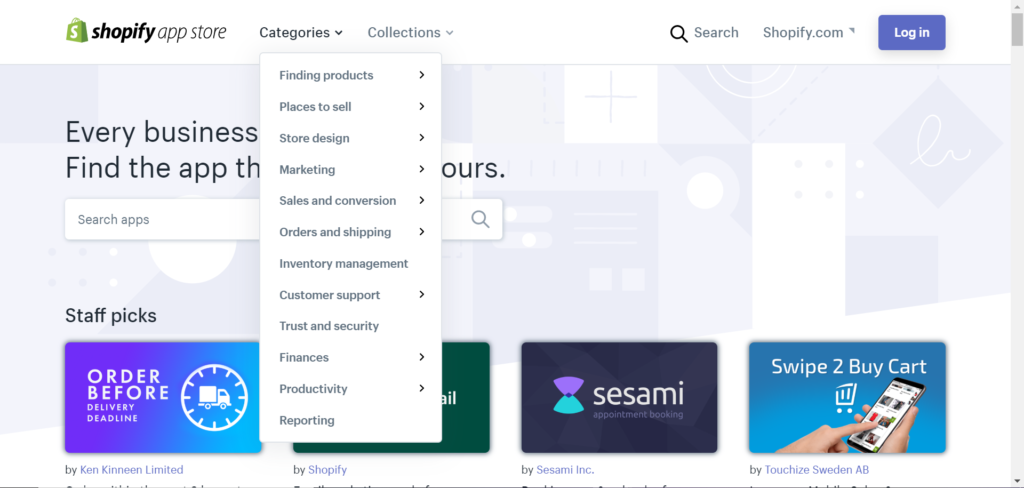Select the Finances category
The height and width of the screenshot is (488, 1024).
click(304, 357)
